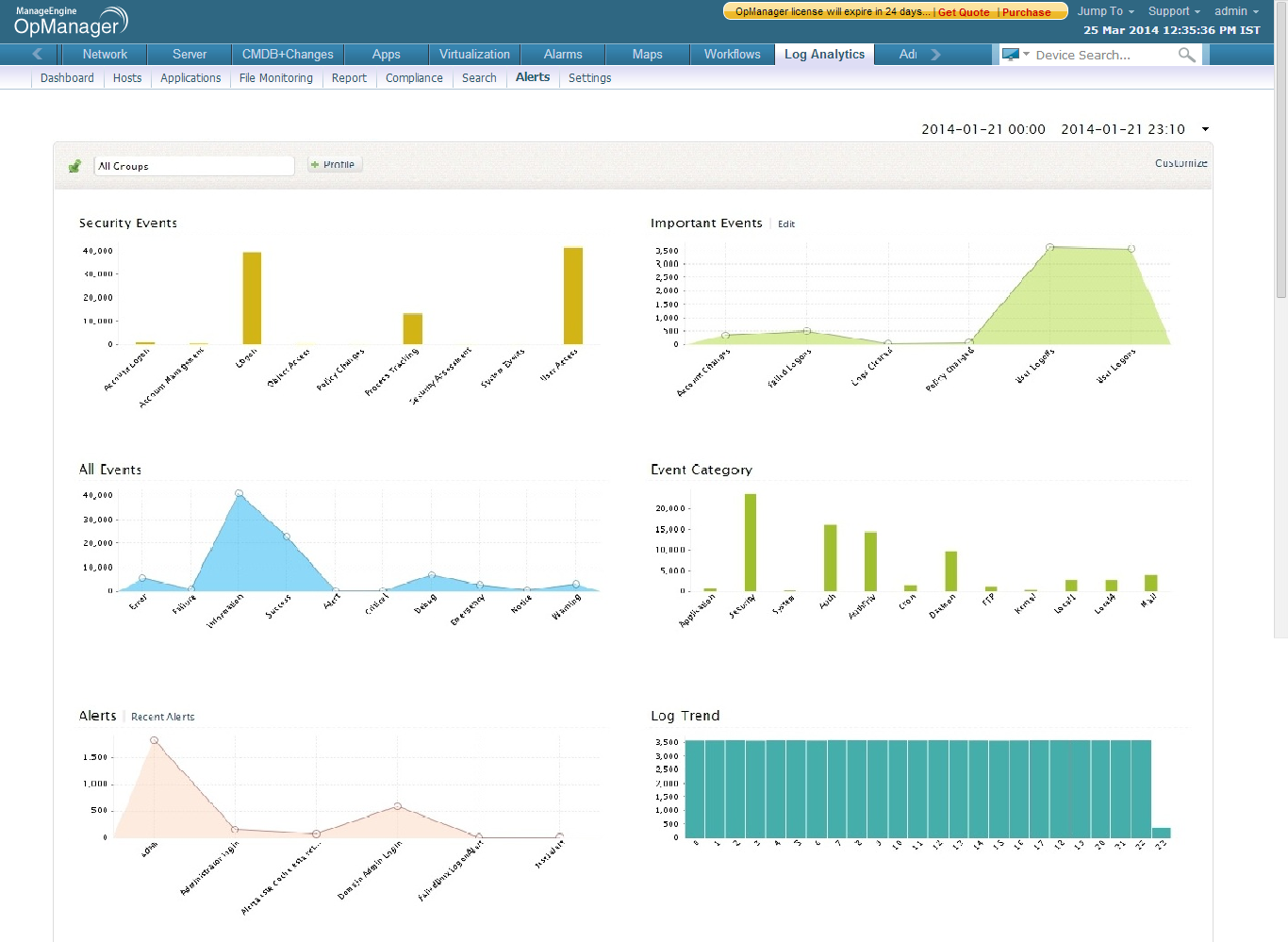Click the Mail bar in Event Category

click(x=1151, y=583)
